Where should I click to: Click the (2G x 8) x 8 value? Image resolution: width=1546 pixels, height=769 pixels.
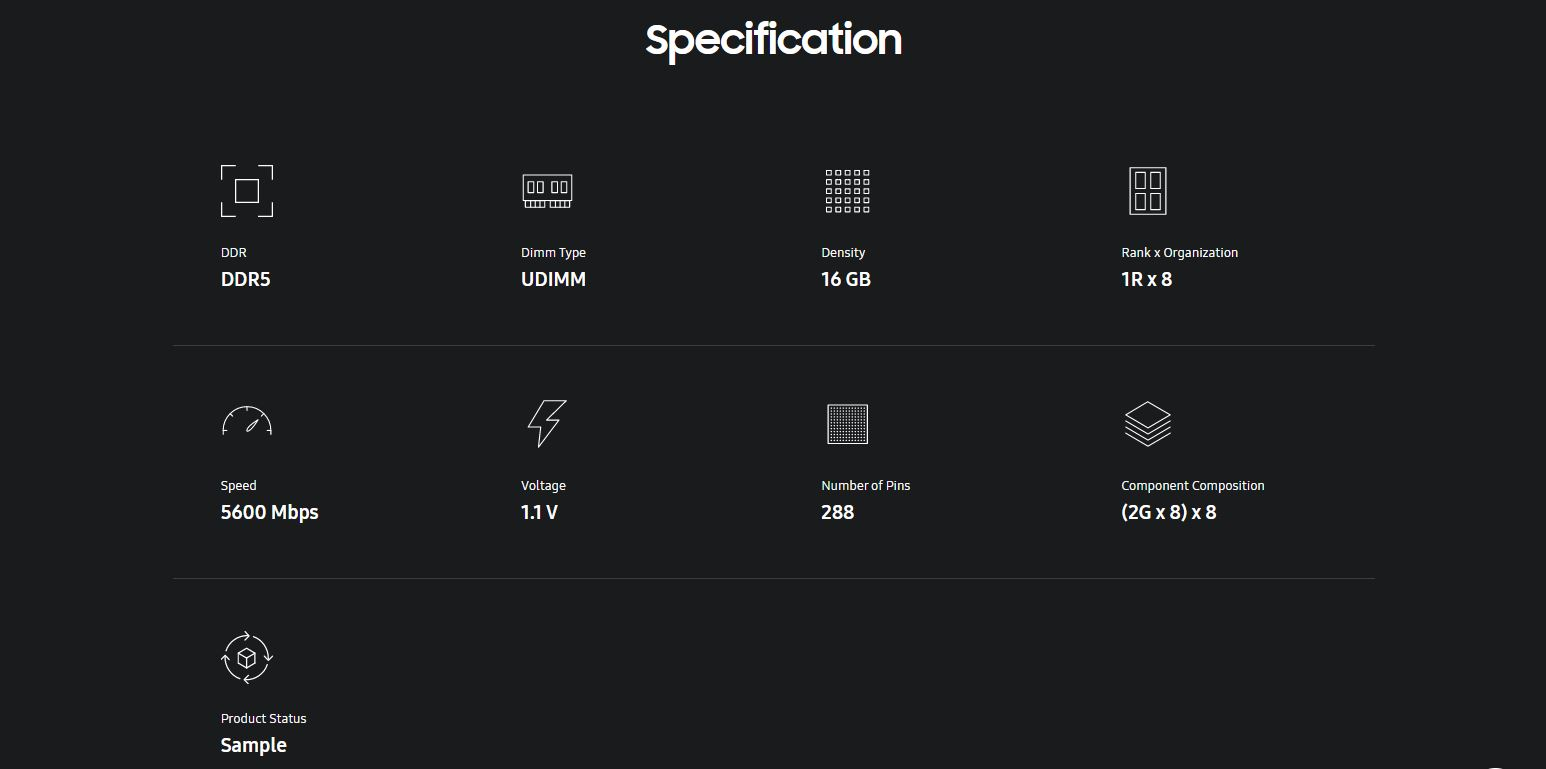coord(1168,513)
